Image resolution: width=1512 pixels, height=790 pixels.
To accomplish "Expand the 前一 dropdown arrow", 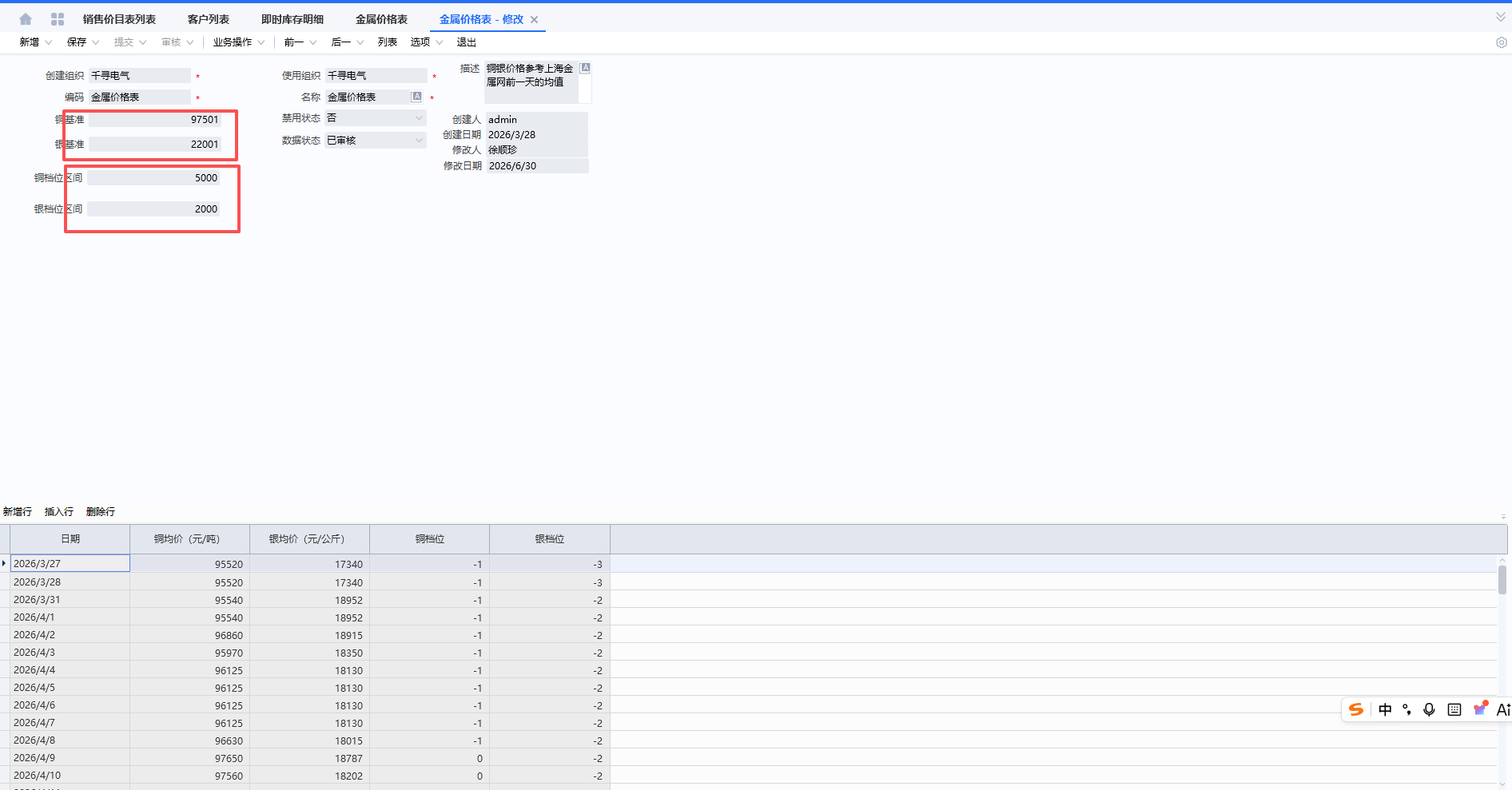I will 312,42.
